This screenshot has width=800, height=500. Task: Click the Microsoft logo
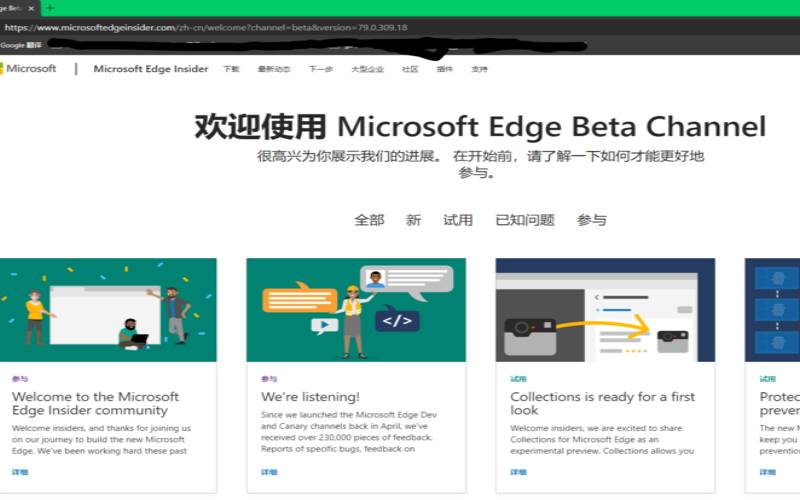click(28, 68)
